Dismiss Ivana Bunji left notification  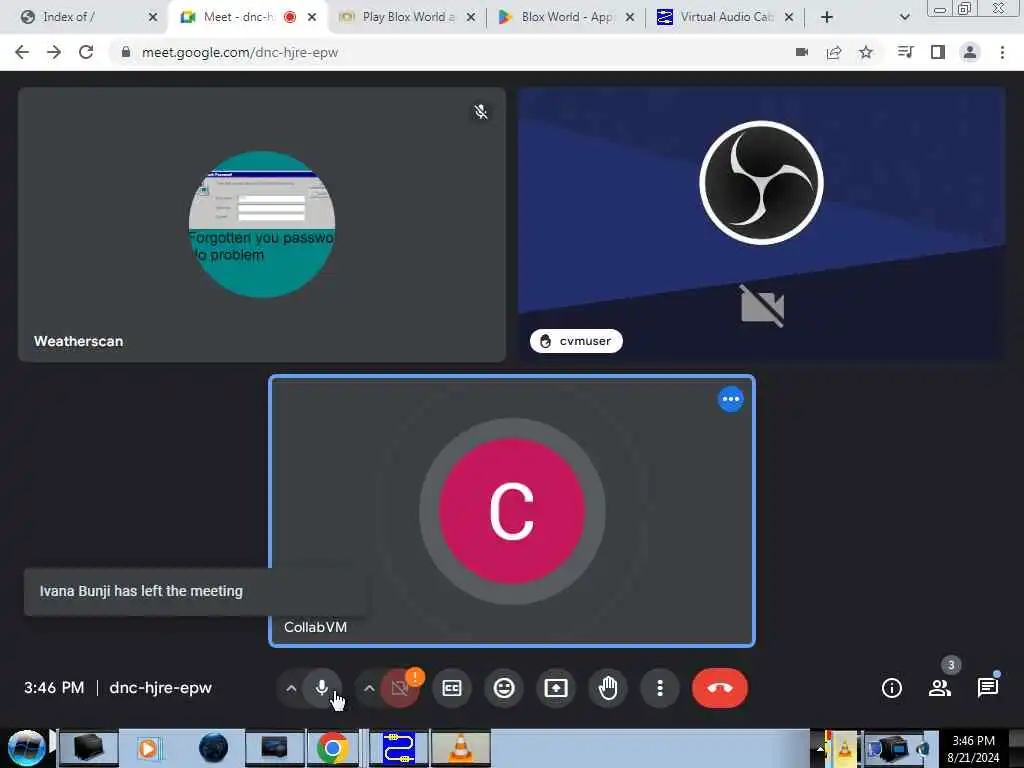(x=197, y=591)
